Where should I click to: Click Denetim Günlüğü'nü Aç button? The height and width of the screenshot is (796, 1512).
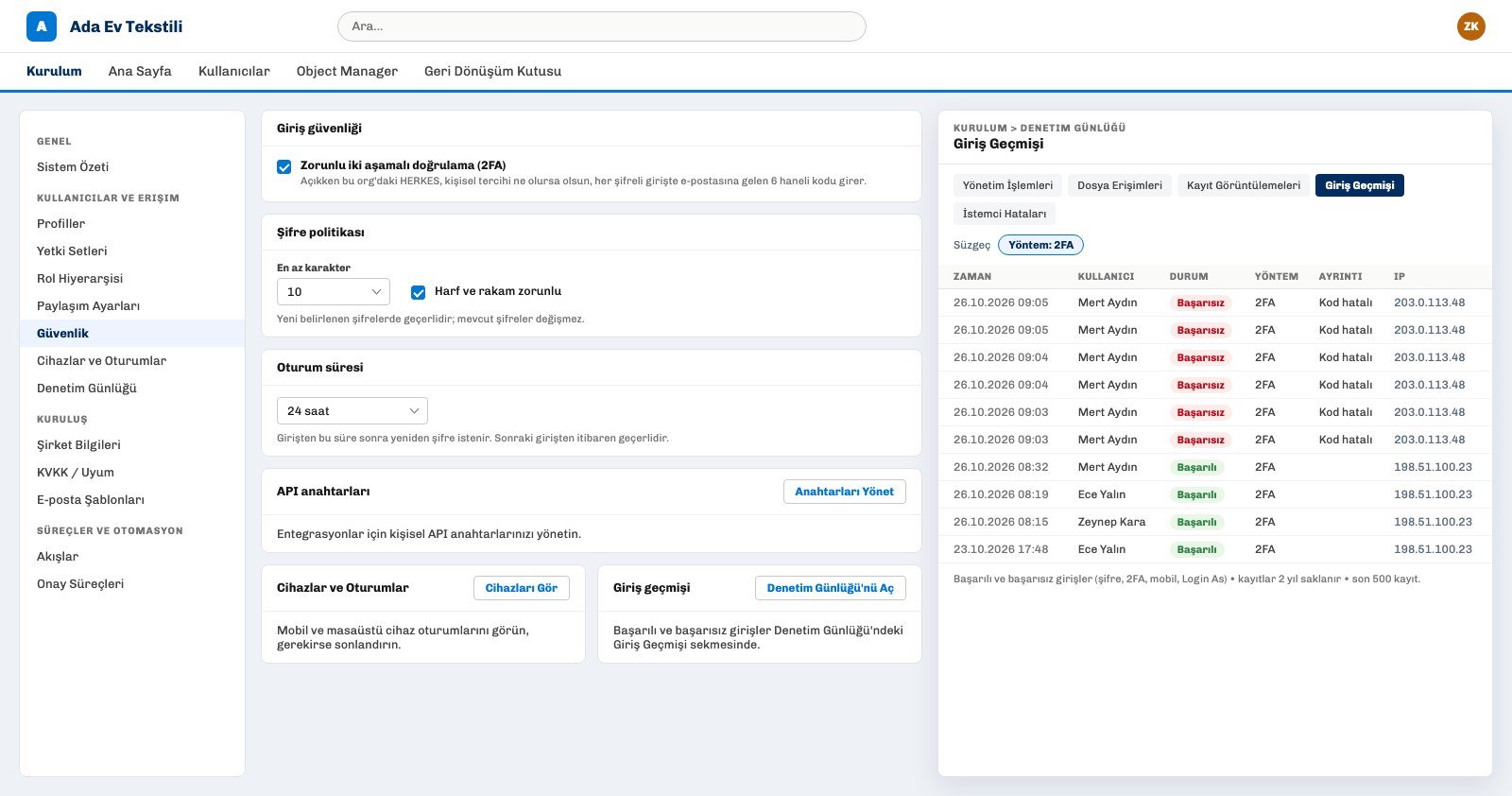(x=830, y=588)
